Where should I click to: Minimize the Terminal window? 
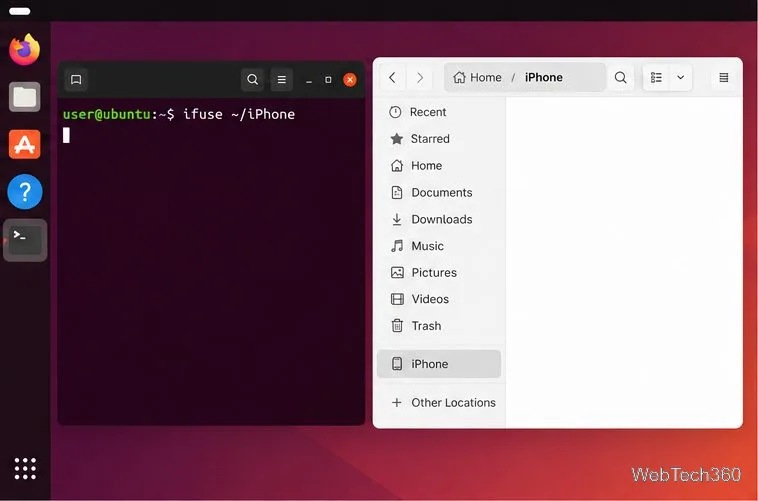click(x=308, y=80)
